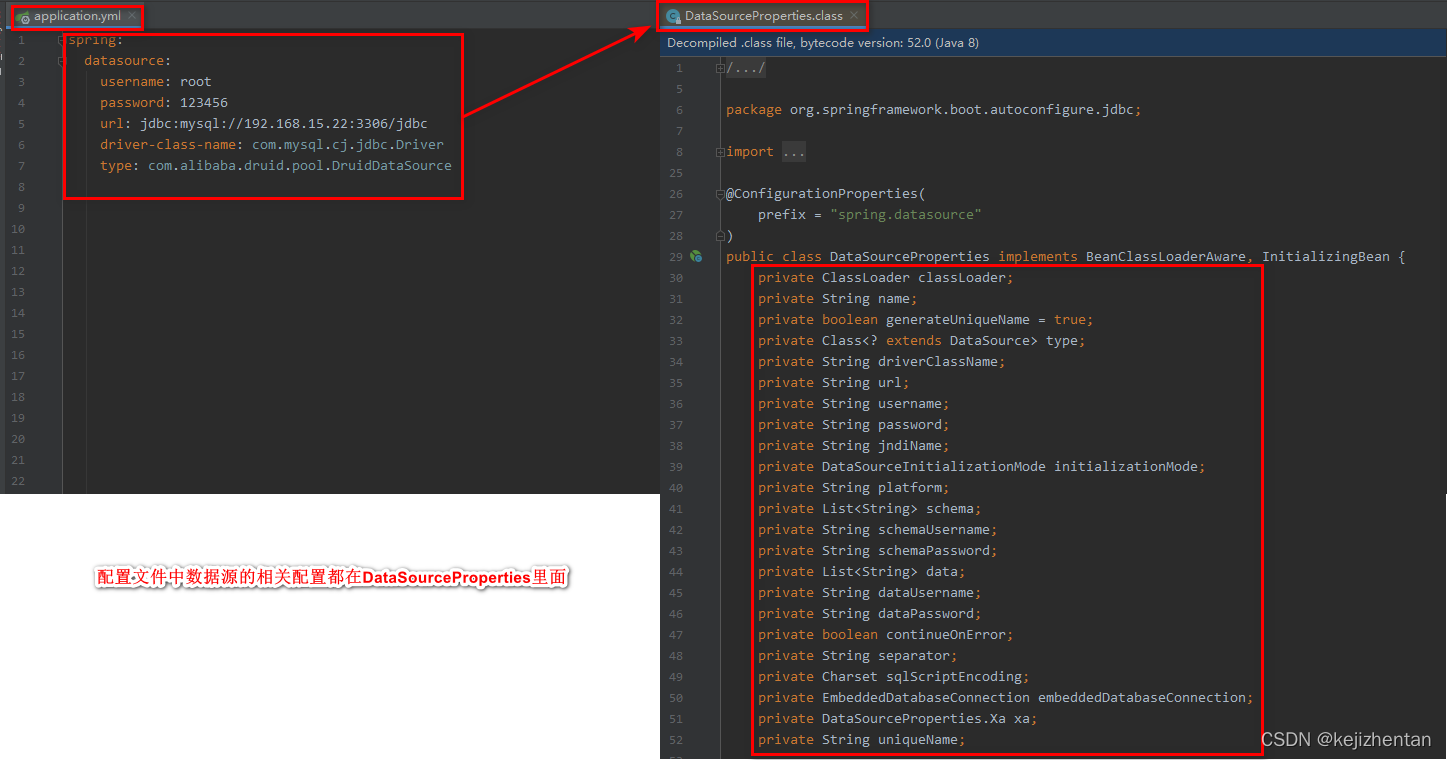Click the driverClassName field declaration

point(881,362)
